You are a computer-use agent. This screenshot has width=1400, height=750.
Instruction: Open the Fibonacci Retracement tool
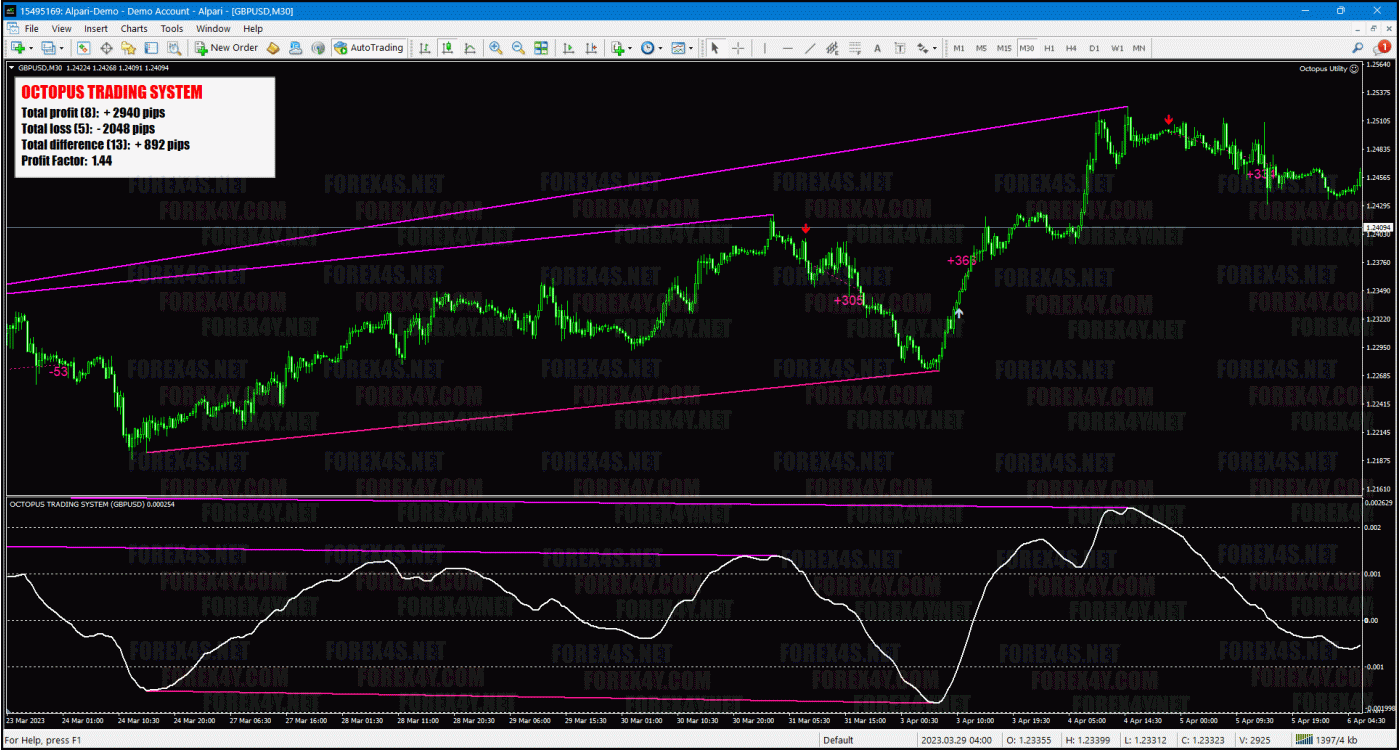[854, 48]
